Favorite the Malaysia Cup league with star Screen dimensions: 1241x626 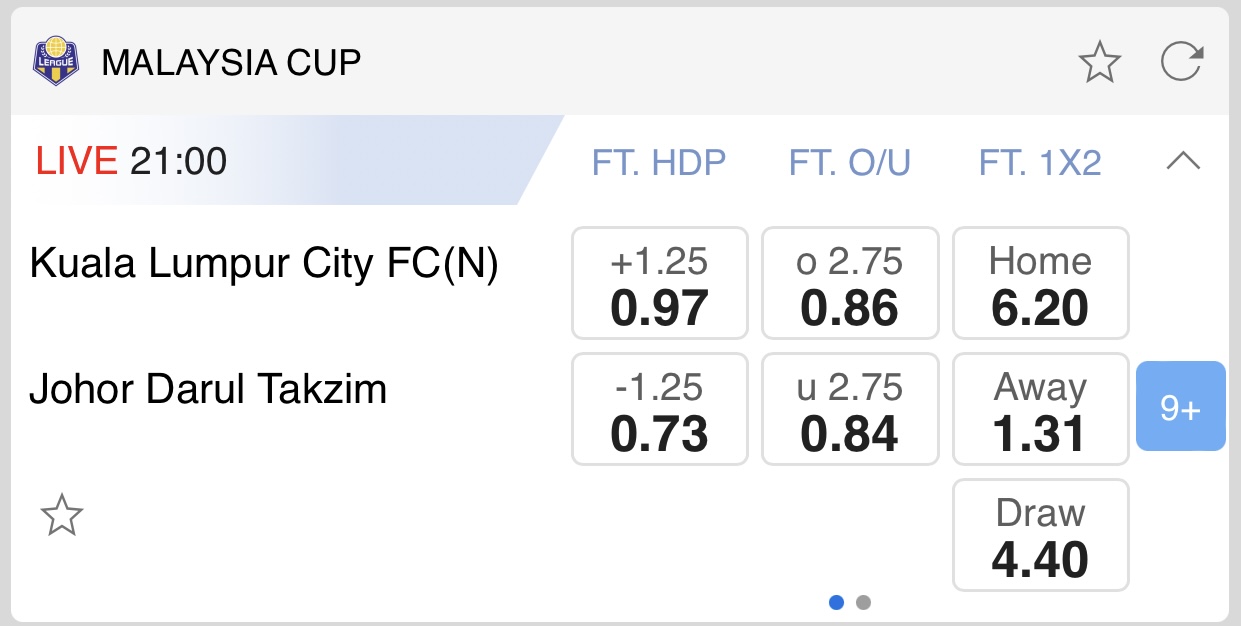(1099, 63)
